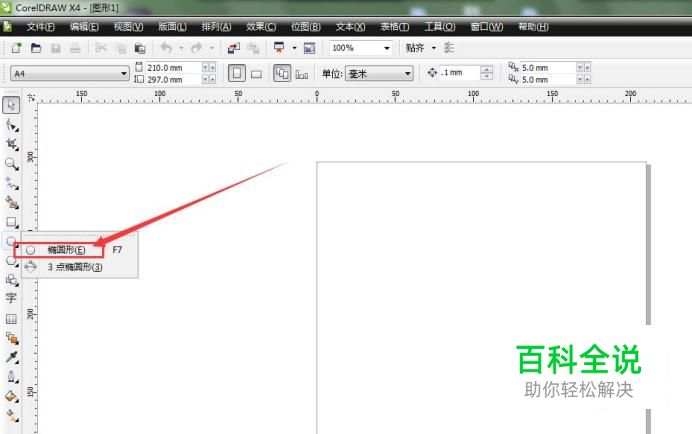Select the Rectangle tool
Screen dimensions: 692x434
point(11,222)
